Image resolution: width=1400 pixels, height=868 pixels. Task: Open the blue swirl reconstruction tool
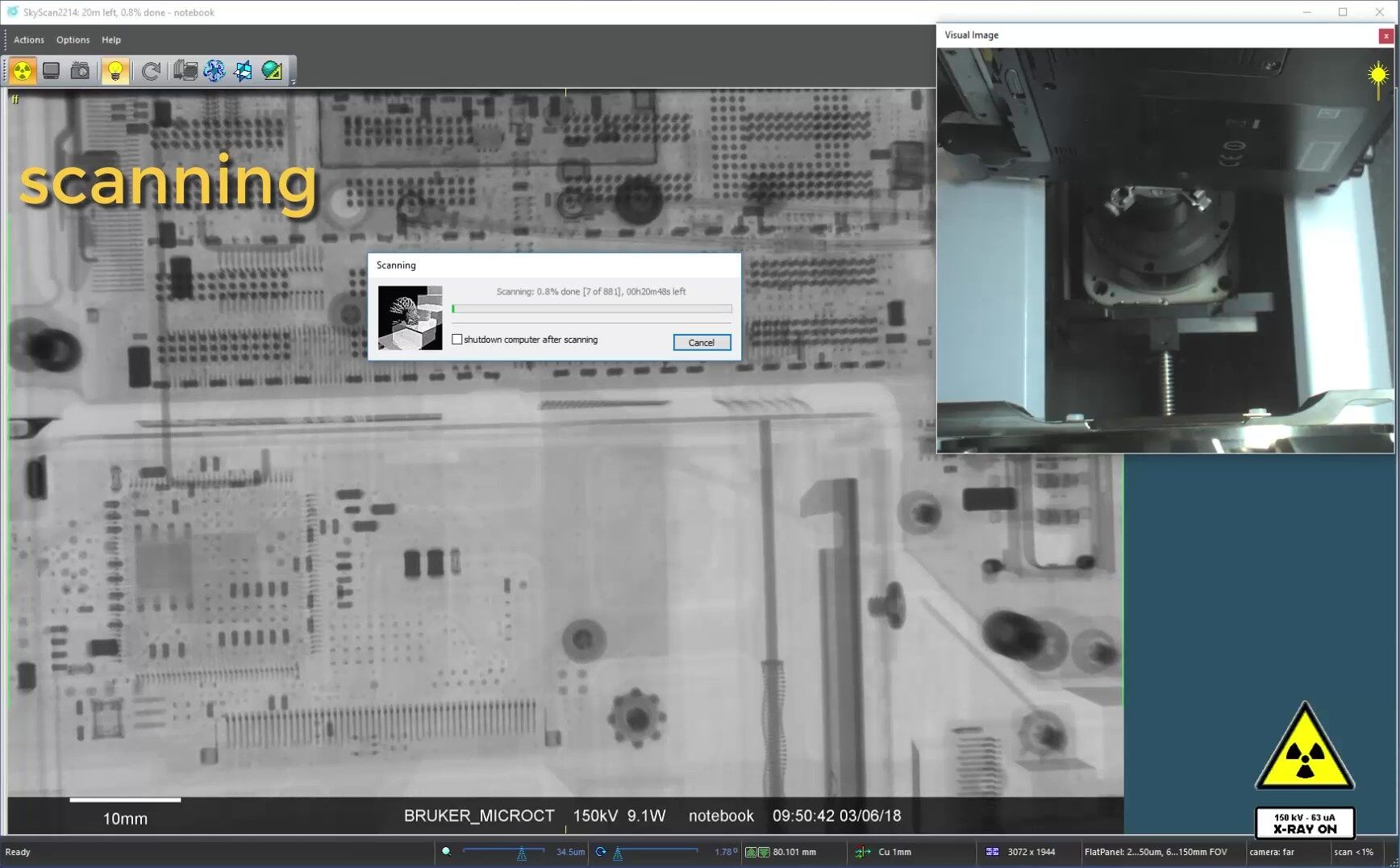[x=215, y=71]
